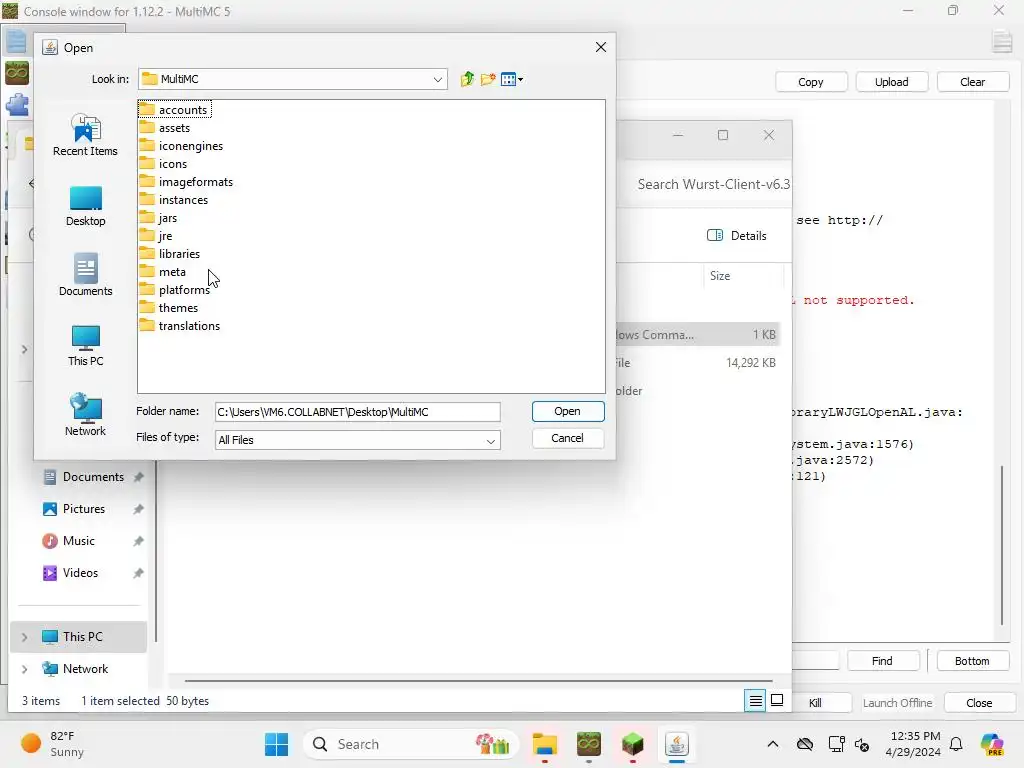Select the meta folder
The image size is (1024, 768).
(163, 272)
